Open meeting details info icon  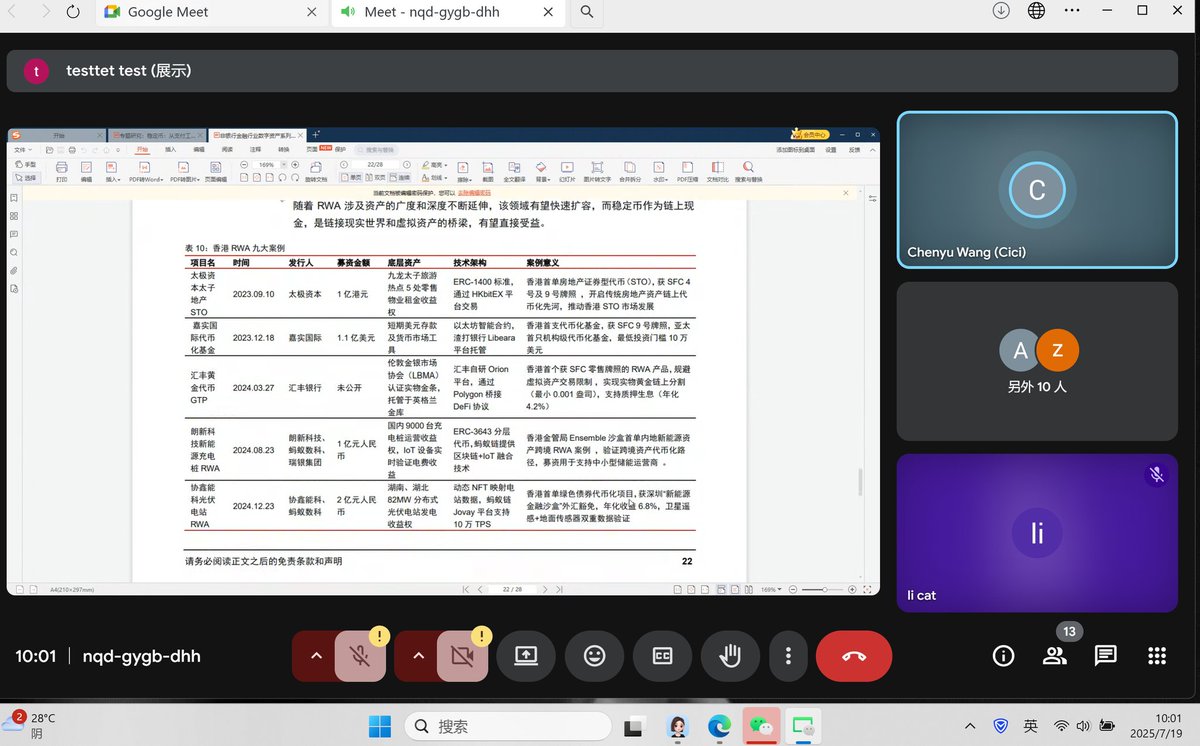click(x=1003, y=656)
